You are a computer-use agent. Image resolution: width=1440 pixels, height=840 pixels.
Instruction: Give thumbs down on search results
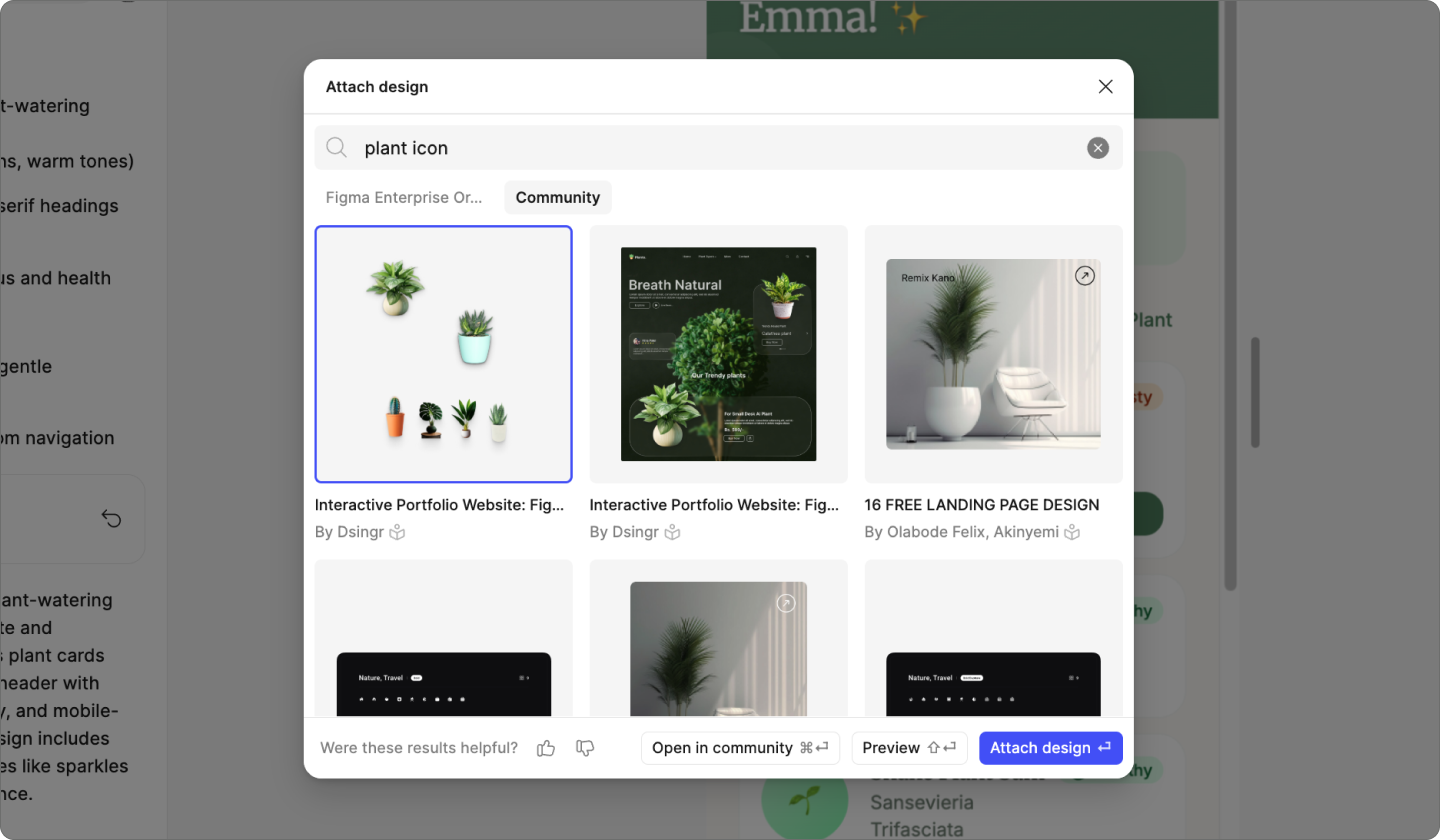click(584, 747)
